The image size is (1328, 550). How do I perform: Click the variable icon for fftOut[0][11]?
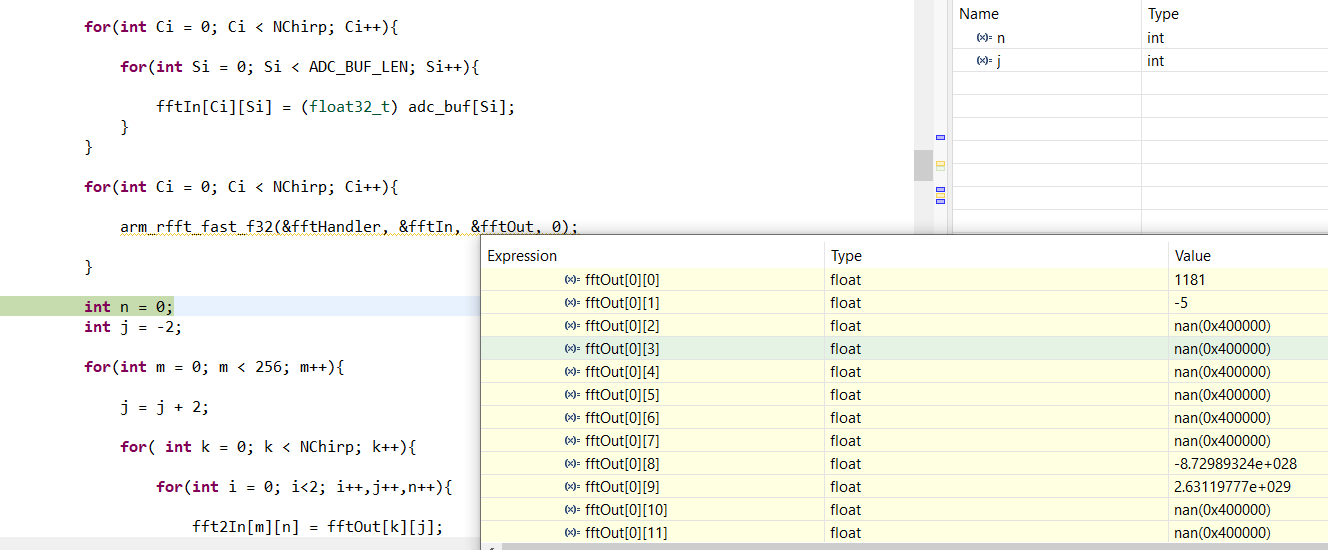(x=572, y=533)
